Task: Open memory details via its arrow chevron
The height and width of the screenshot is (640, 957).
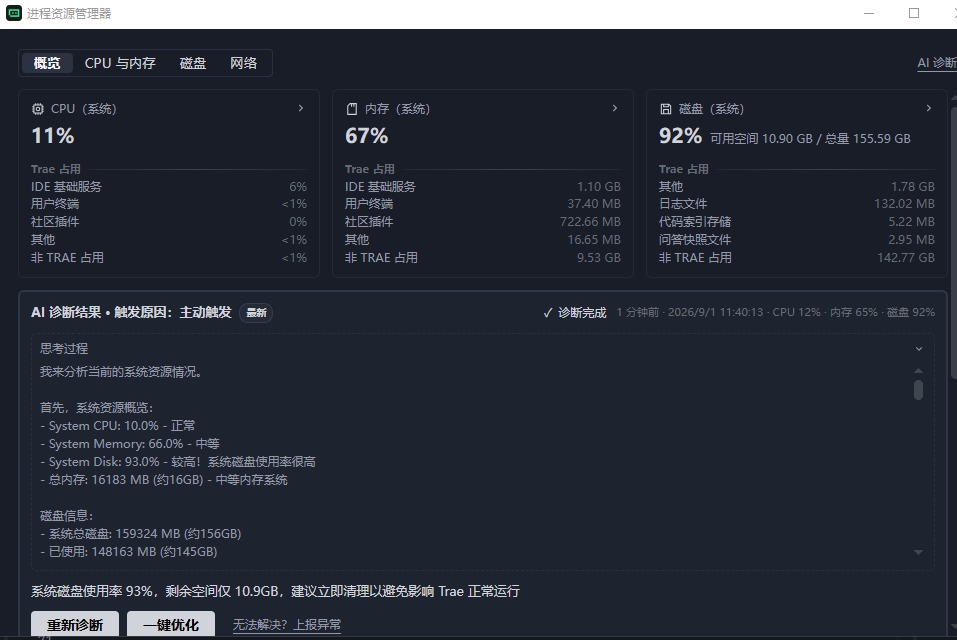Action: pyautogui.click(x=615, y=108)
